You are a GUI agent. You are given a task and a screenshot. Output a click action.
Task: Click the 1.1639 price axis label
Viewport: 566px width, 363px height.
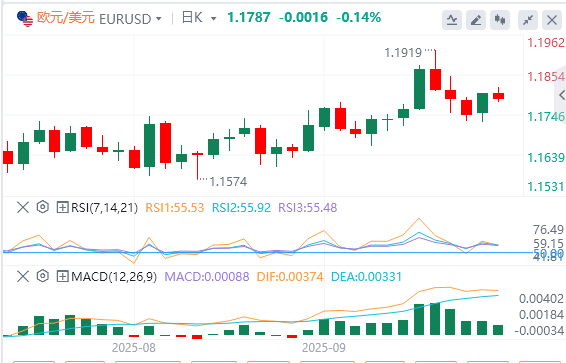(546, 157)
